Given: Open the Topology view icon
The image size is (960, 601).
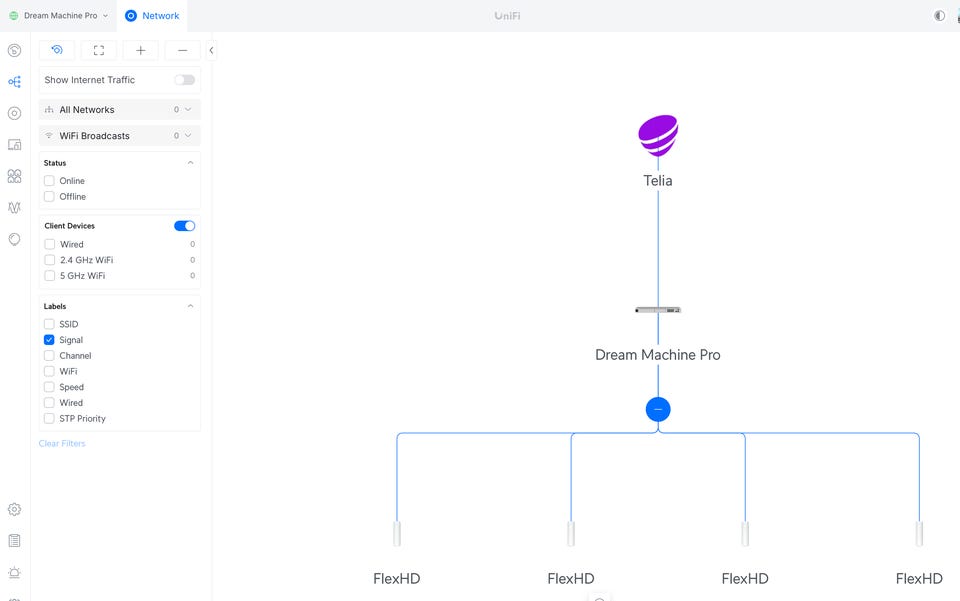Looking at the screenshot, I should [14, 82].
